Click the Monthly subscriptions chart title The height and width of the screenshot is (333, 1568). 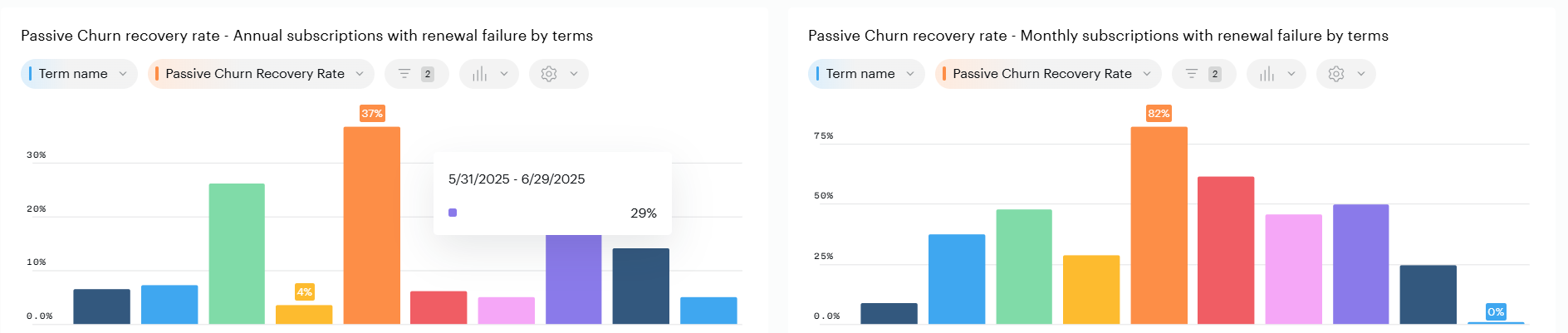[1098, 36]
